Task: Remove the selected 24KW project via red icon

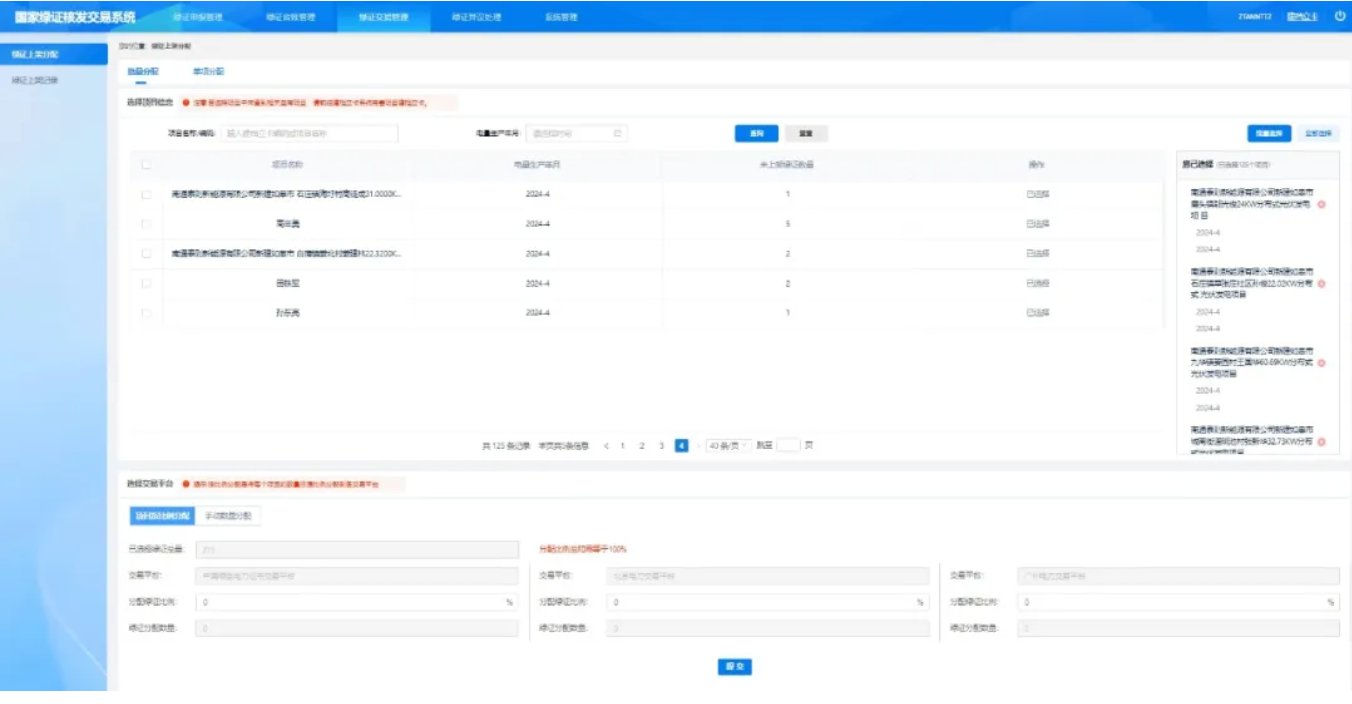Action: pyautogui.click(x=1322, y=204)
